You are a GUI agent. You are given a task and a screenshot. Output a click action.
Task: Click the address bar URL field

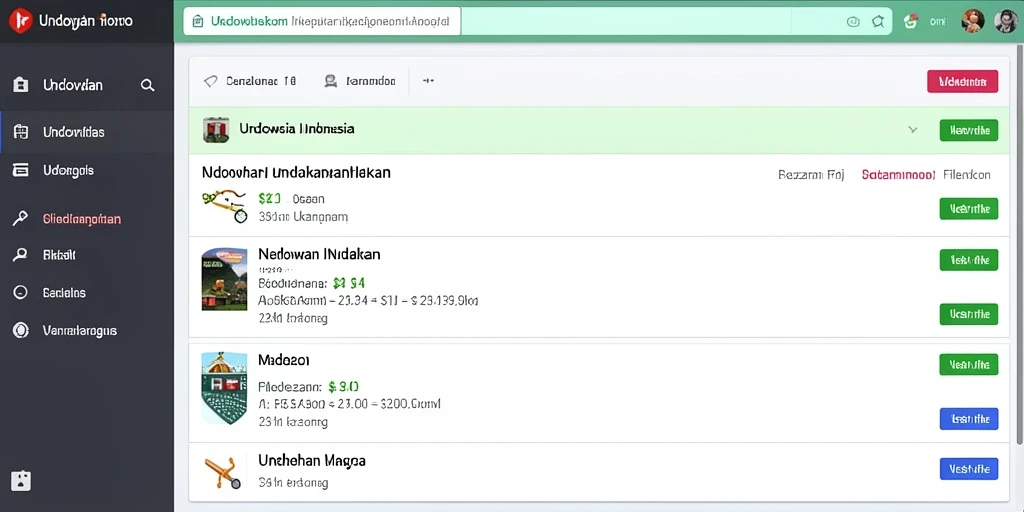coord(322,22)
